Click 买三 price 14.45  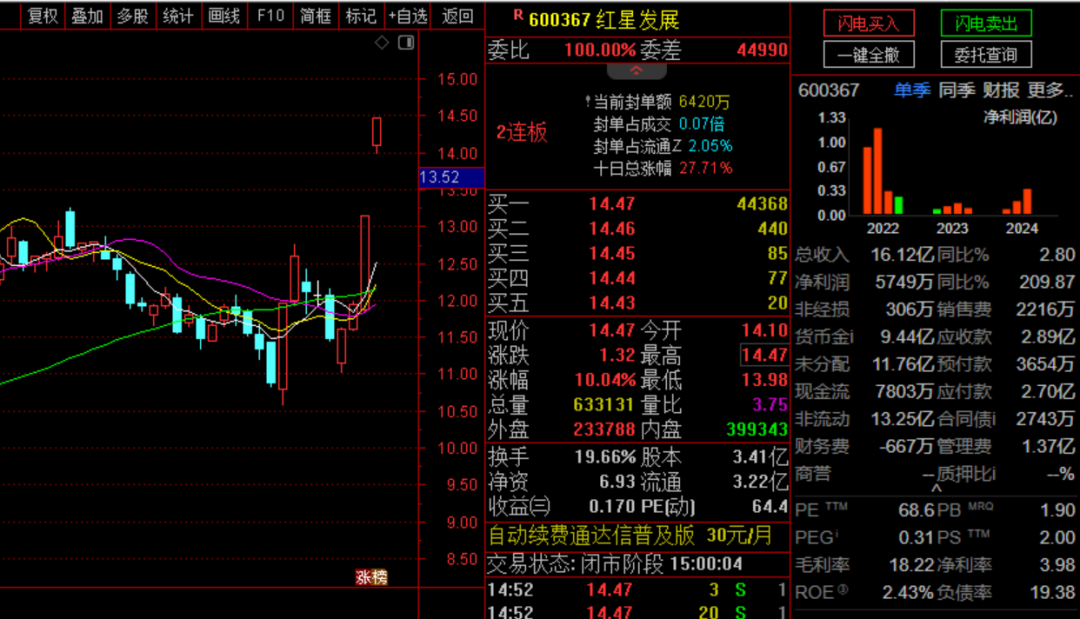pyautogui.click(x=612, y=253)
